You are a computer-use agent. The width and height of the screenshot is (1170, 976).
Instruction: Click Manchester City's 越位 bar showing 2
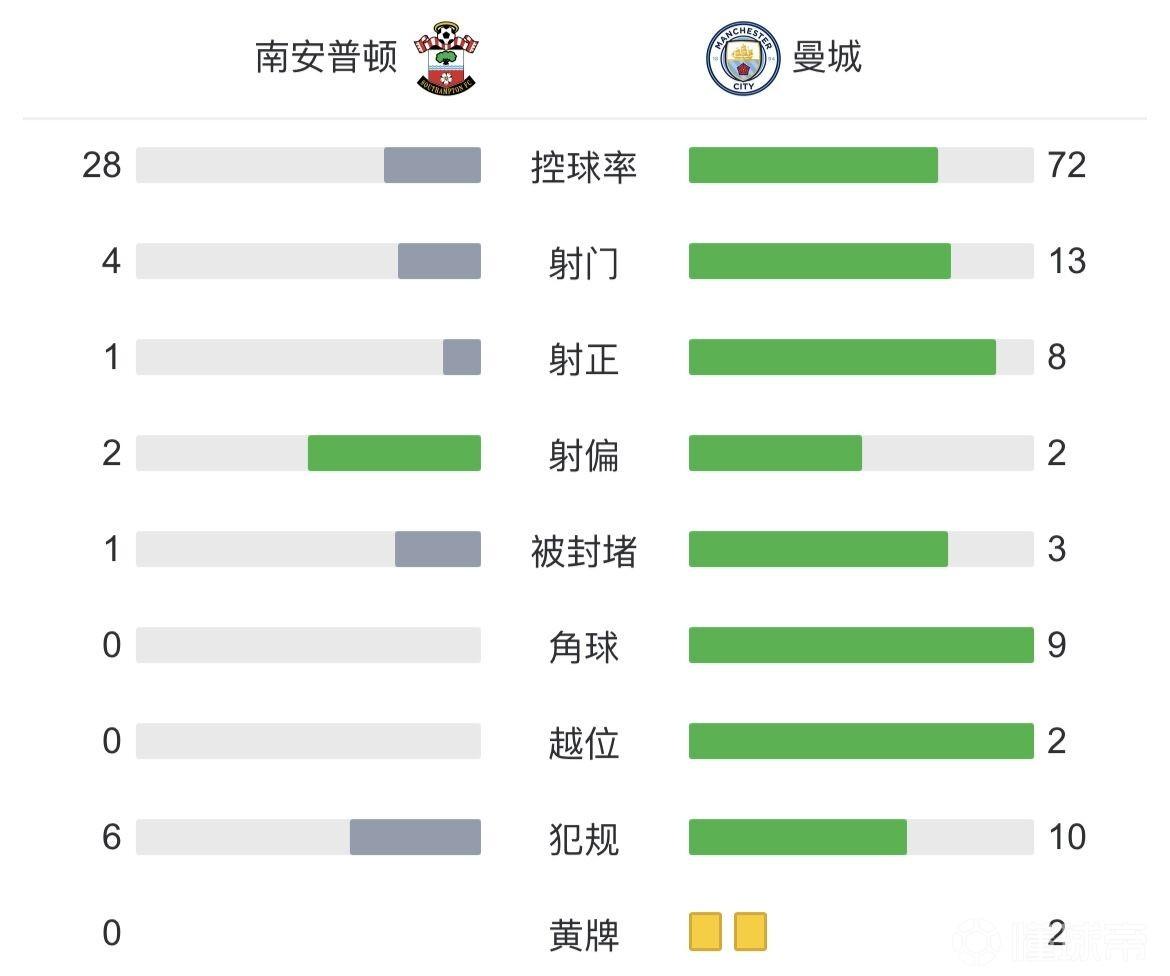coord(860,741)
